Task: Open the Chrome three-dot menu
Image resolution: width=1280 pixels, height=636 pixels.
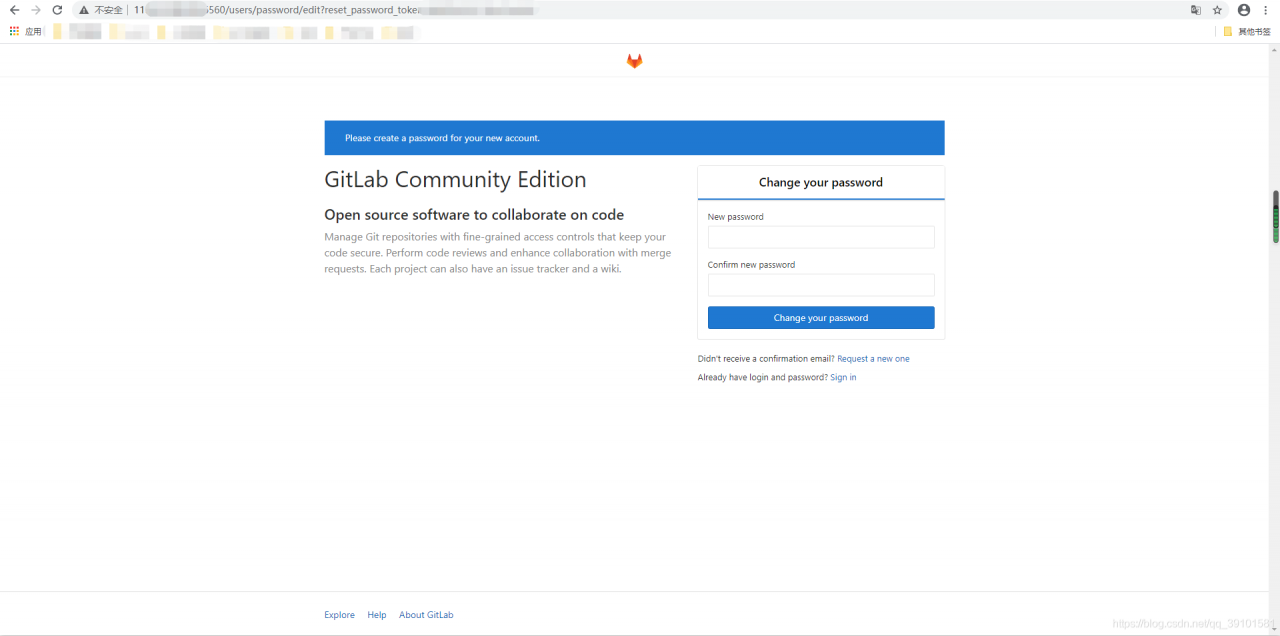Action: tap(1266, 10)
